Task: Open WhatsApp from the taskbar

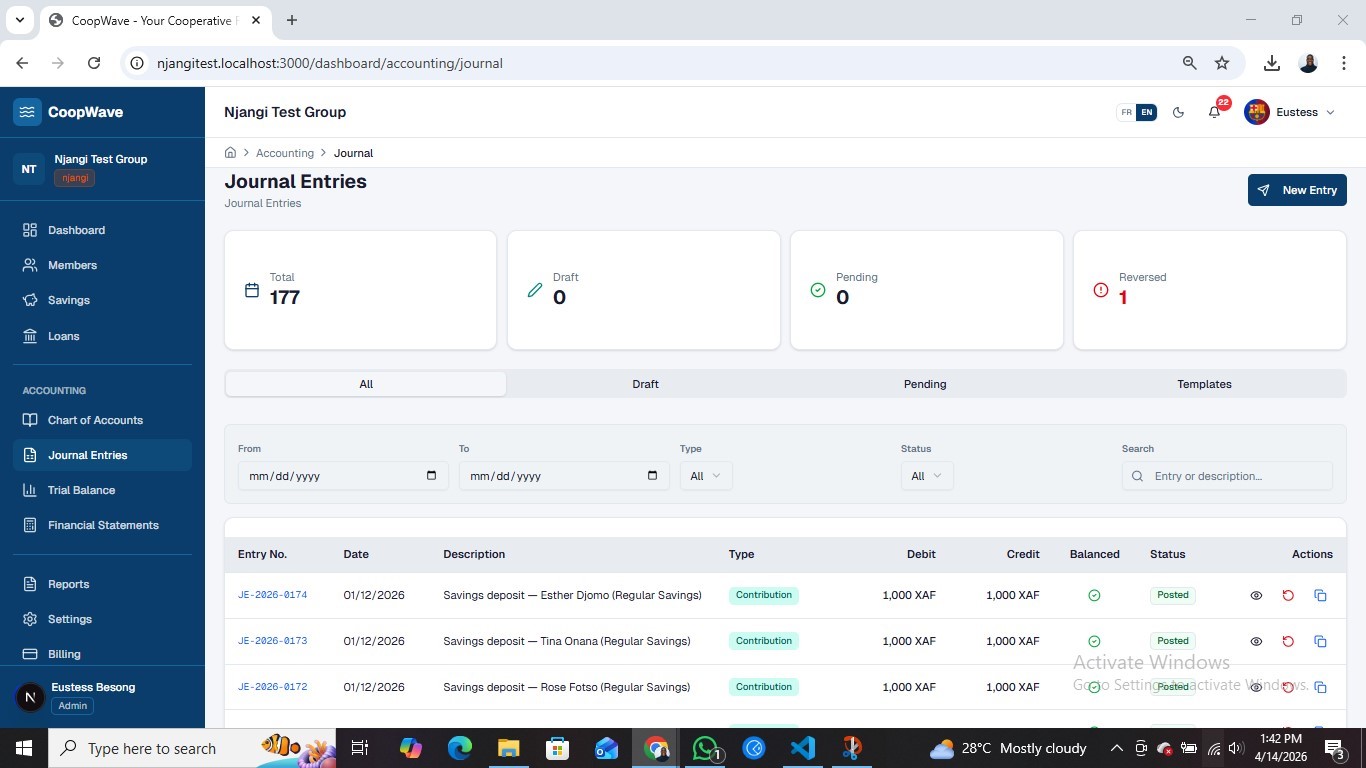Action: pyautogui.click(x=705, y=748)
